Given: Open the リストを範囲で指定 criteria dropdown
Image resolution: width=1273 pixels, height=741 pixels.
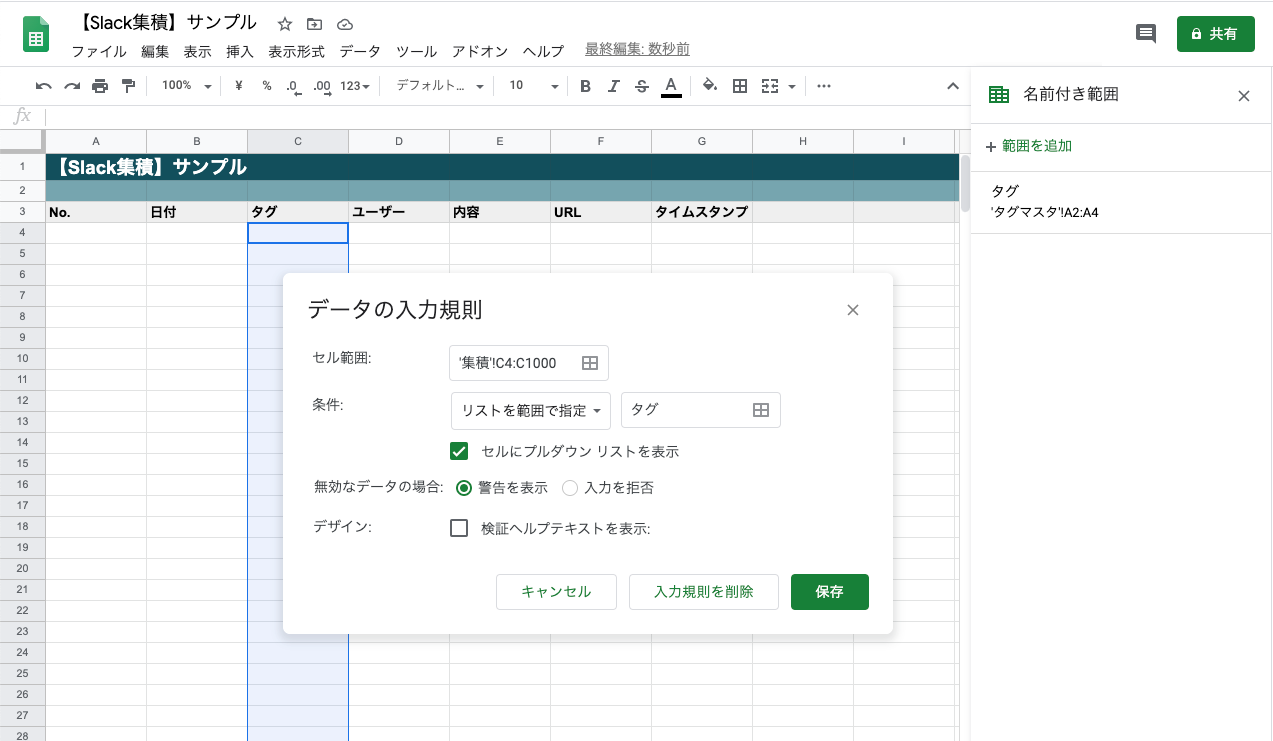Looking at the screenshot, I should [x=531, y=410].
